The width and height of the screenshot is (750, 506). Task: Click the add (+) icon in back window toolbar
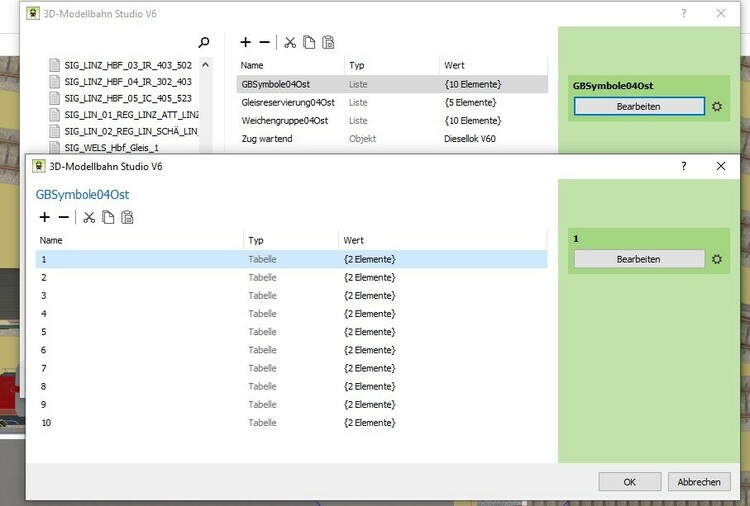(246, 42)
